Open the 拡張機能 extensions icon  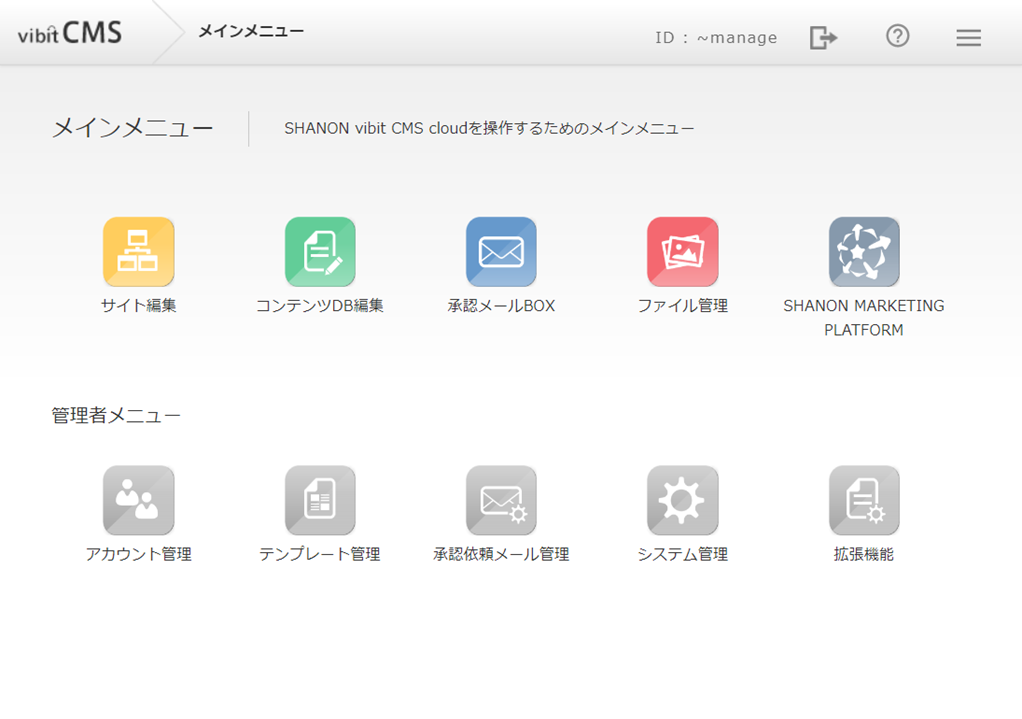[862, 500]
